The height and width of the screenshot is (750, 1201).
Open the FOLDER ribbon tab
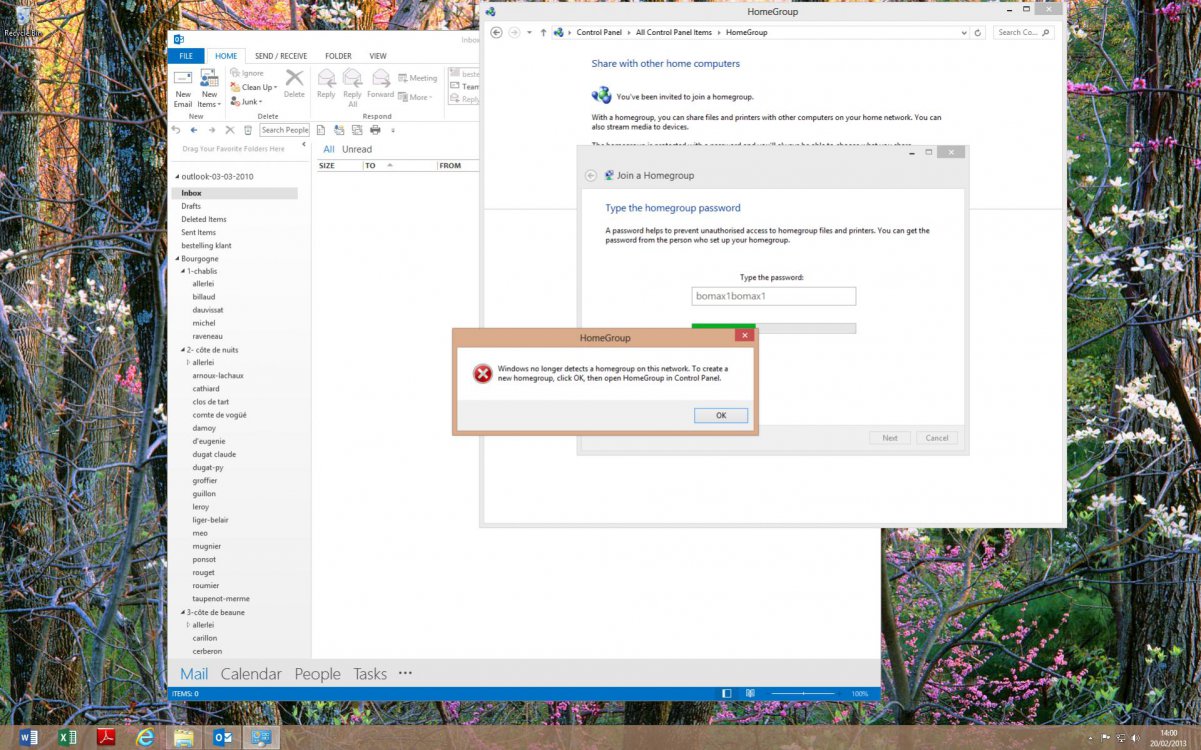pyautogui.click(x=338, y=56)
